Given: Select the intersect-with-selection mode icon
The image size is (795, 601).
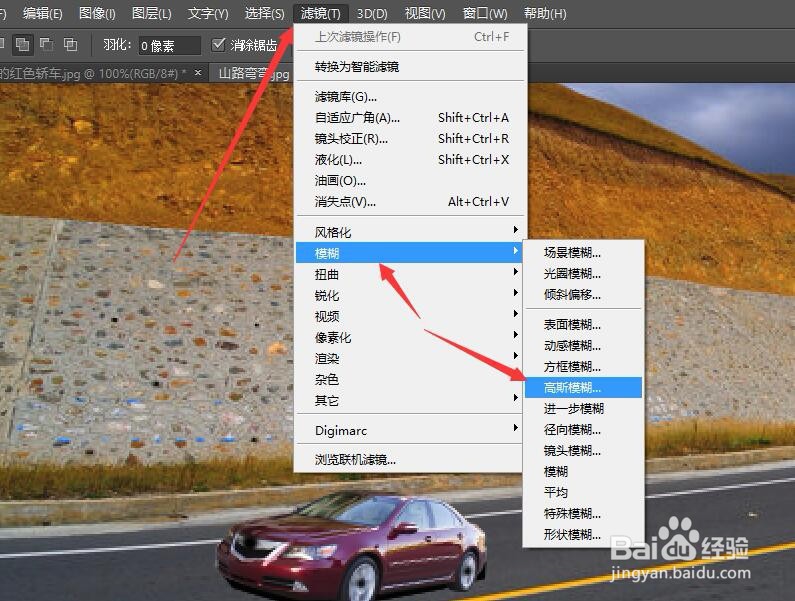Looking at the screenshot, I should point(70,45).
